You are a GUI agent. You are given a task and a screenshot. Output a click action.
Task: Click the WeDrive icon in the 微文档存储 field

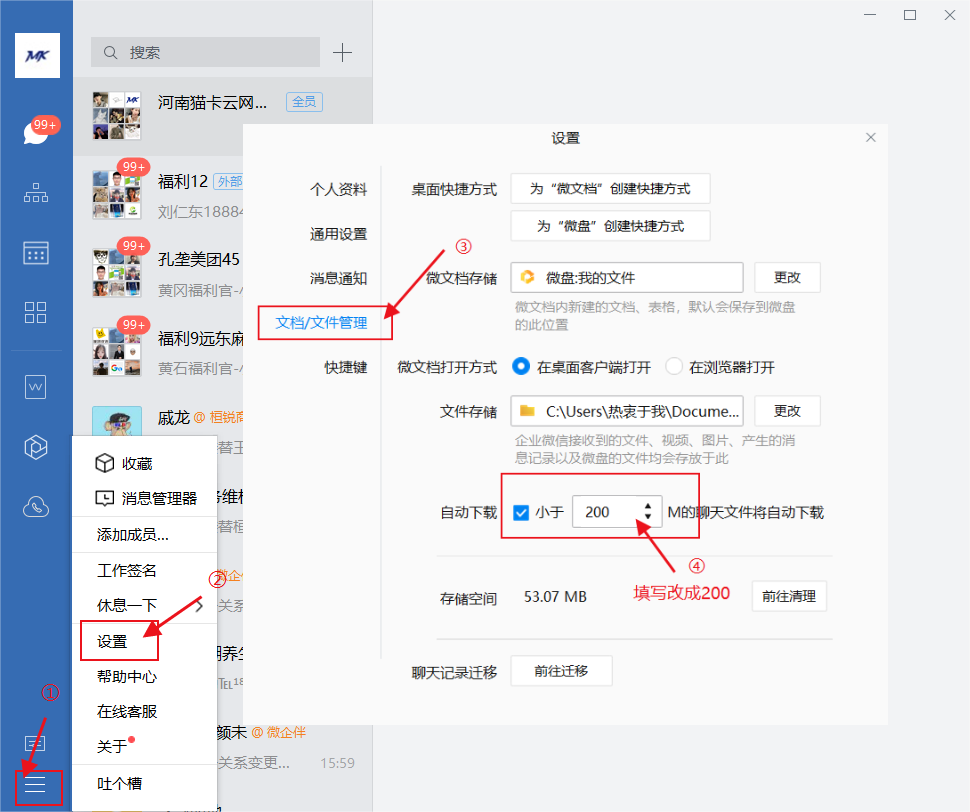[x=527, y=277]
